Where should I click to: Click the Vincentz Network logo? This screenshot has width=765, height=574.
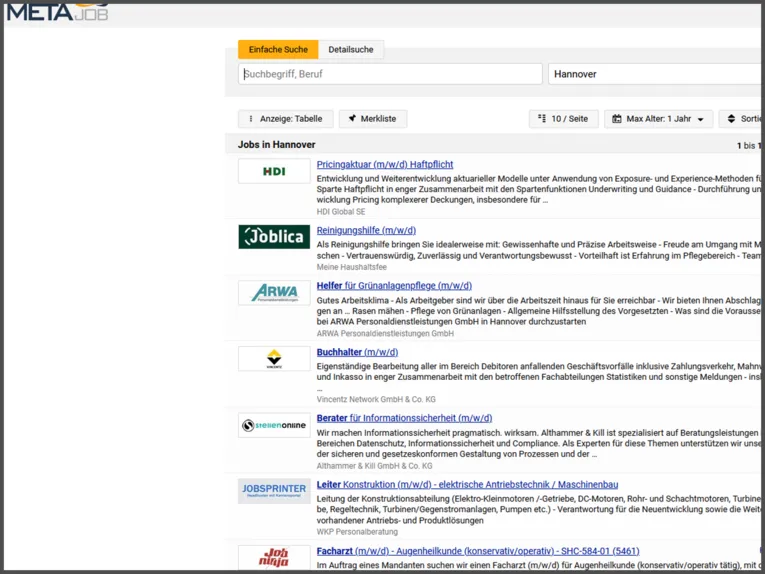[x=274, y=358]
